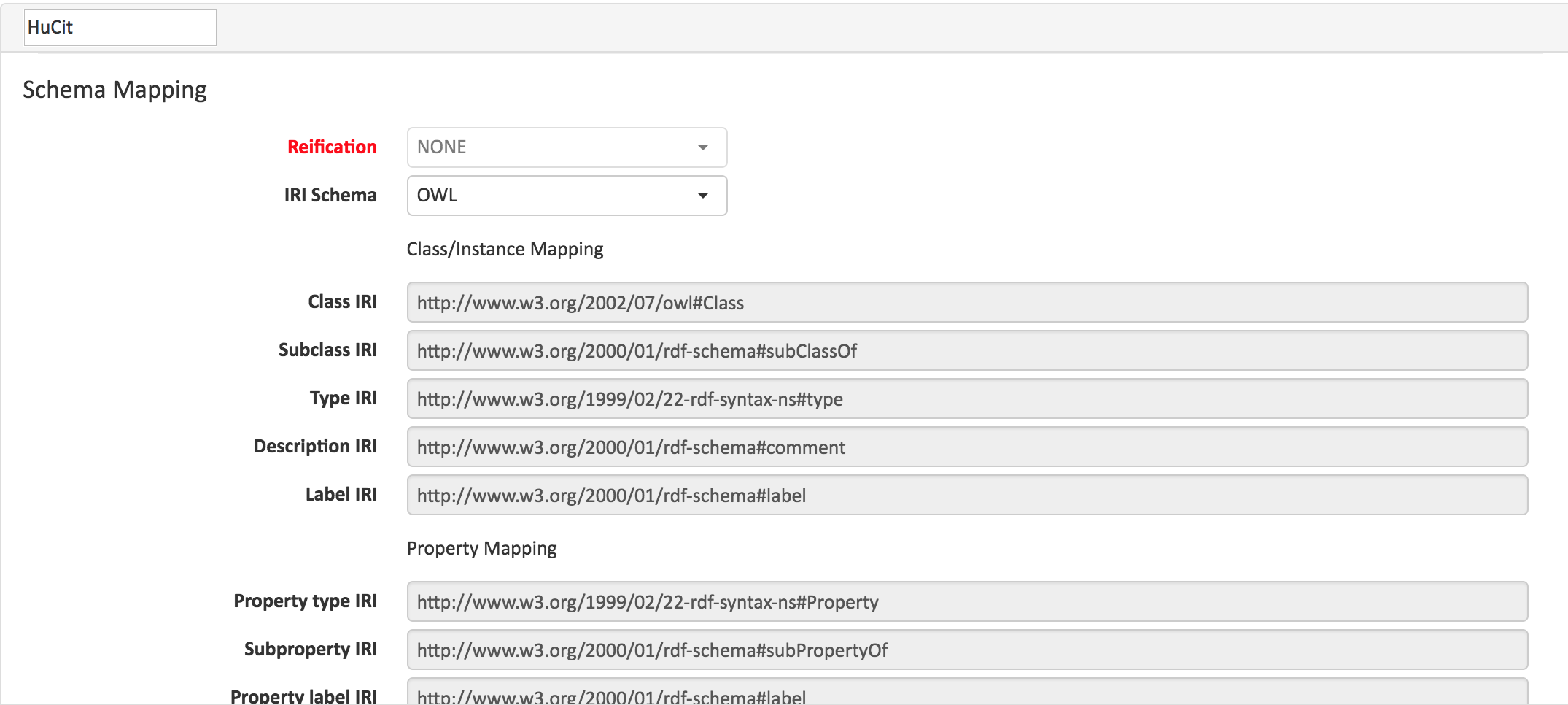Click the HuCit name field

tap(120, 27)
